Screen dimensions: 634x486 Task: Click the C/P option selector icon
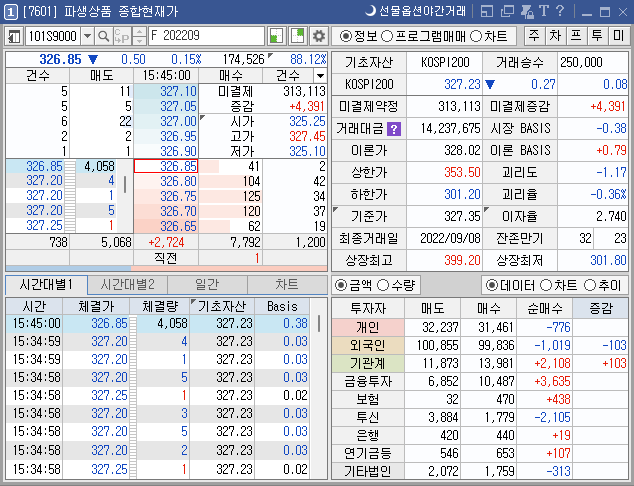tap(122, 37)
